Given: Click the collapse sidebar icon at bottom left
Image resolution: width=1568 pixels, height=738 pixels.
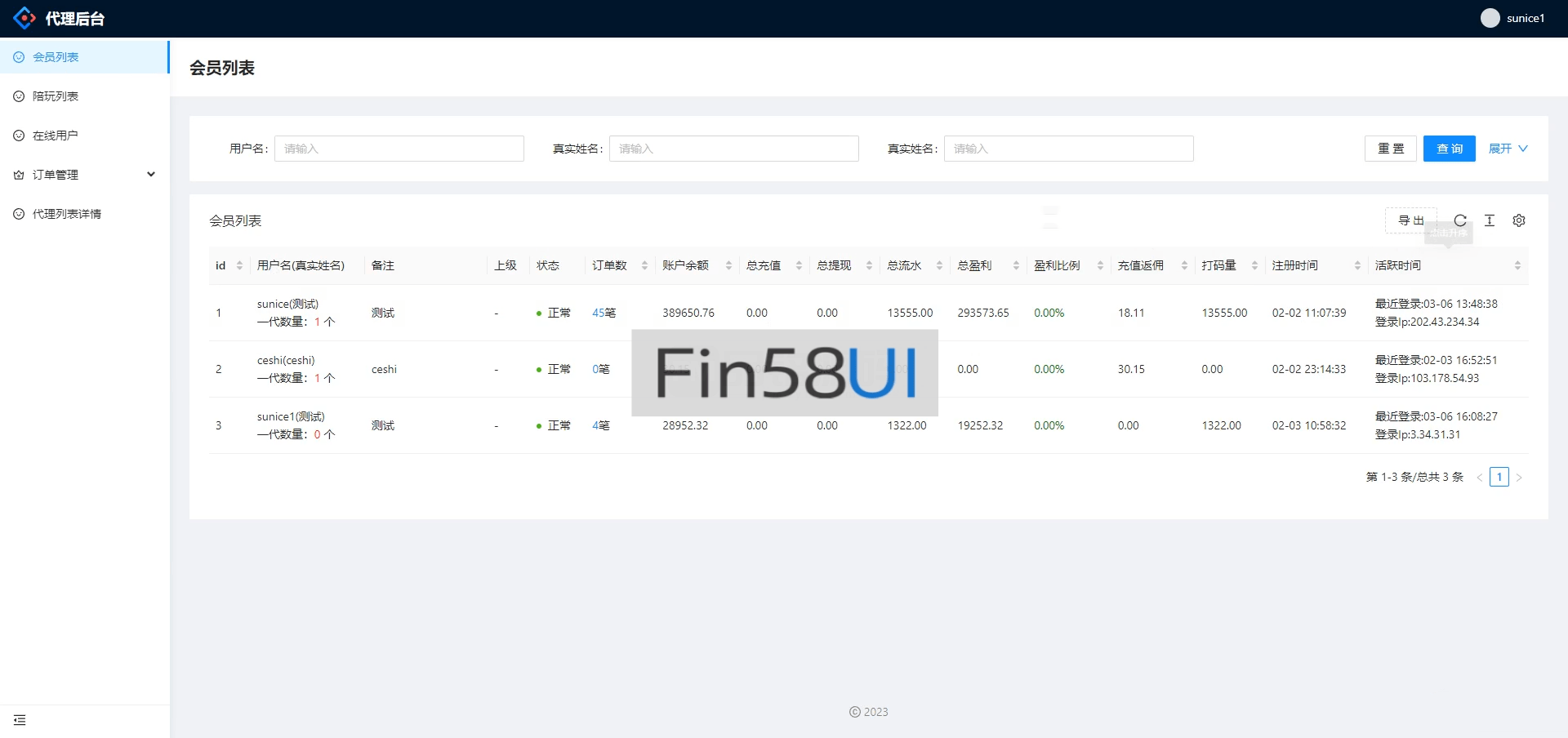Looking at the screenshot, I should 20,720.
